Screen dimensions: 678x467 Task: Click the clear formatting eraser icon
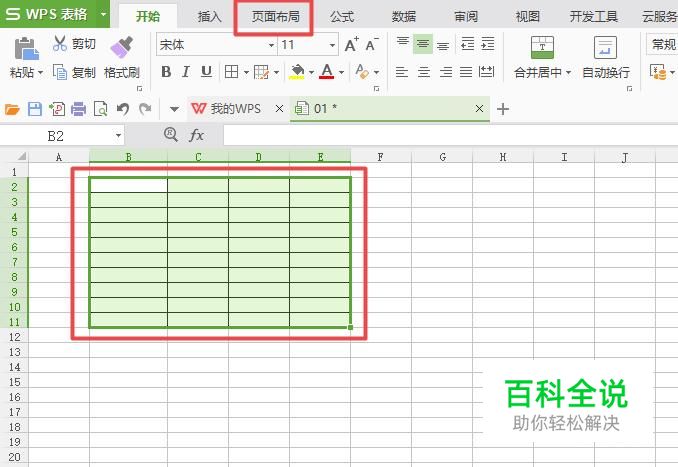tap(362, 72)
